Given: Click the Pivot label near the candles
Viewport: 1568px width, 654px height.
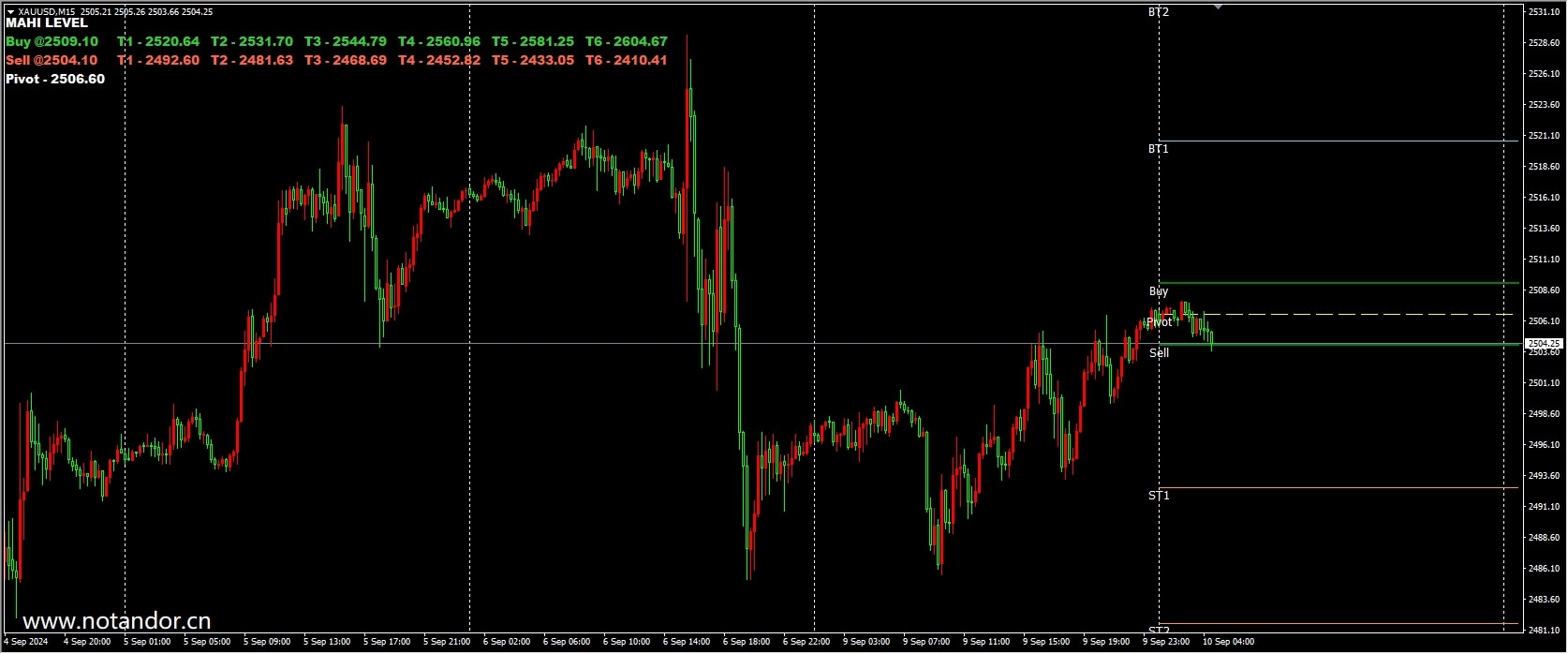Looking at the screenshot, I should pyautogui.click(x=1160, y=322).
